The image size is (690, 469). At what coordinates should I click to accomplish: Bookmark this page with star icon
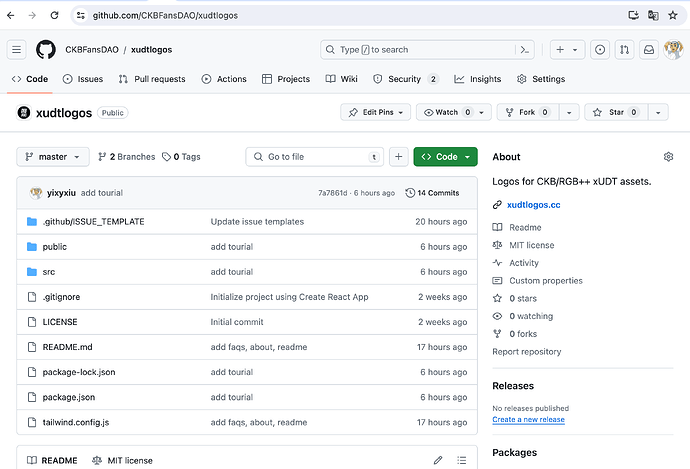click(x=672, y=15)
